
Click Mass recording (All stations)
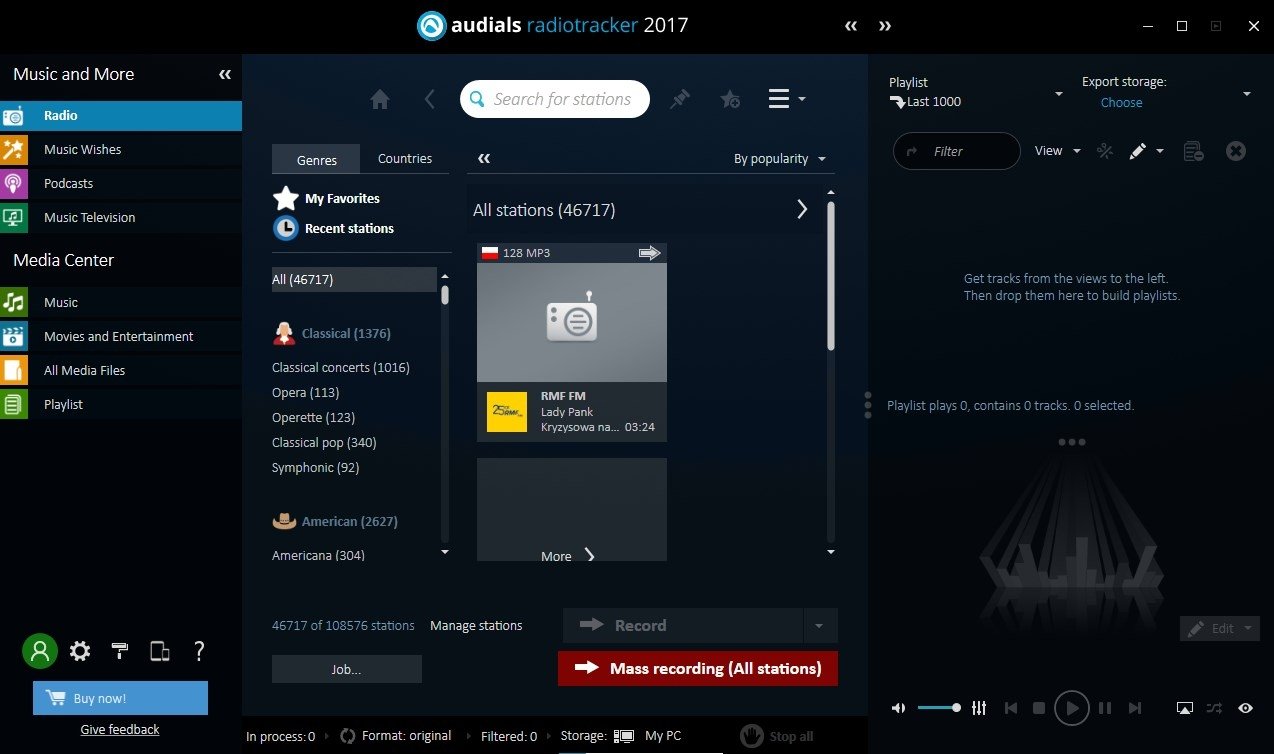tap(698, 669)
